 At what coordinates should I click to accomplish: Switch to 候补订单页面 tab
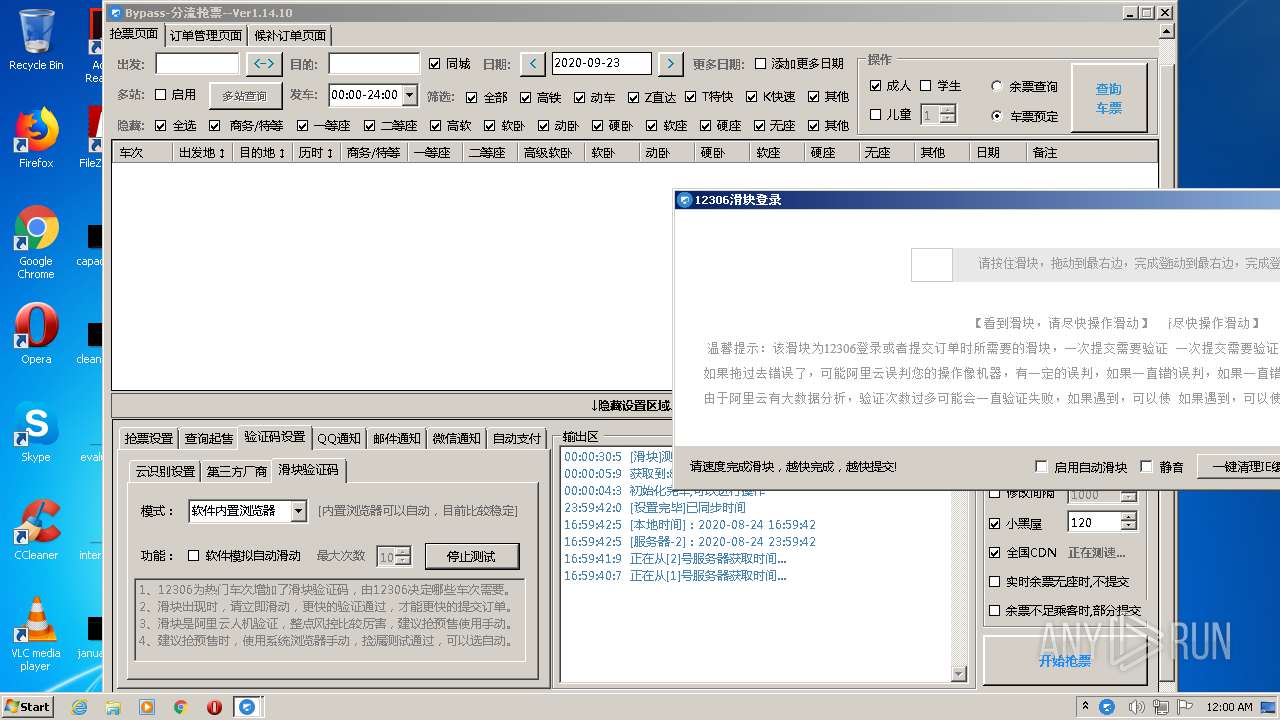290,36
